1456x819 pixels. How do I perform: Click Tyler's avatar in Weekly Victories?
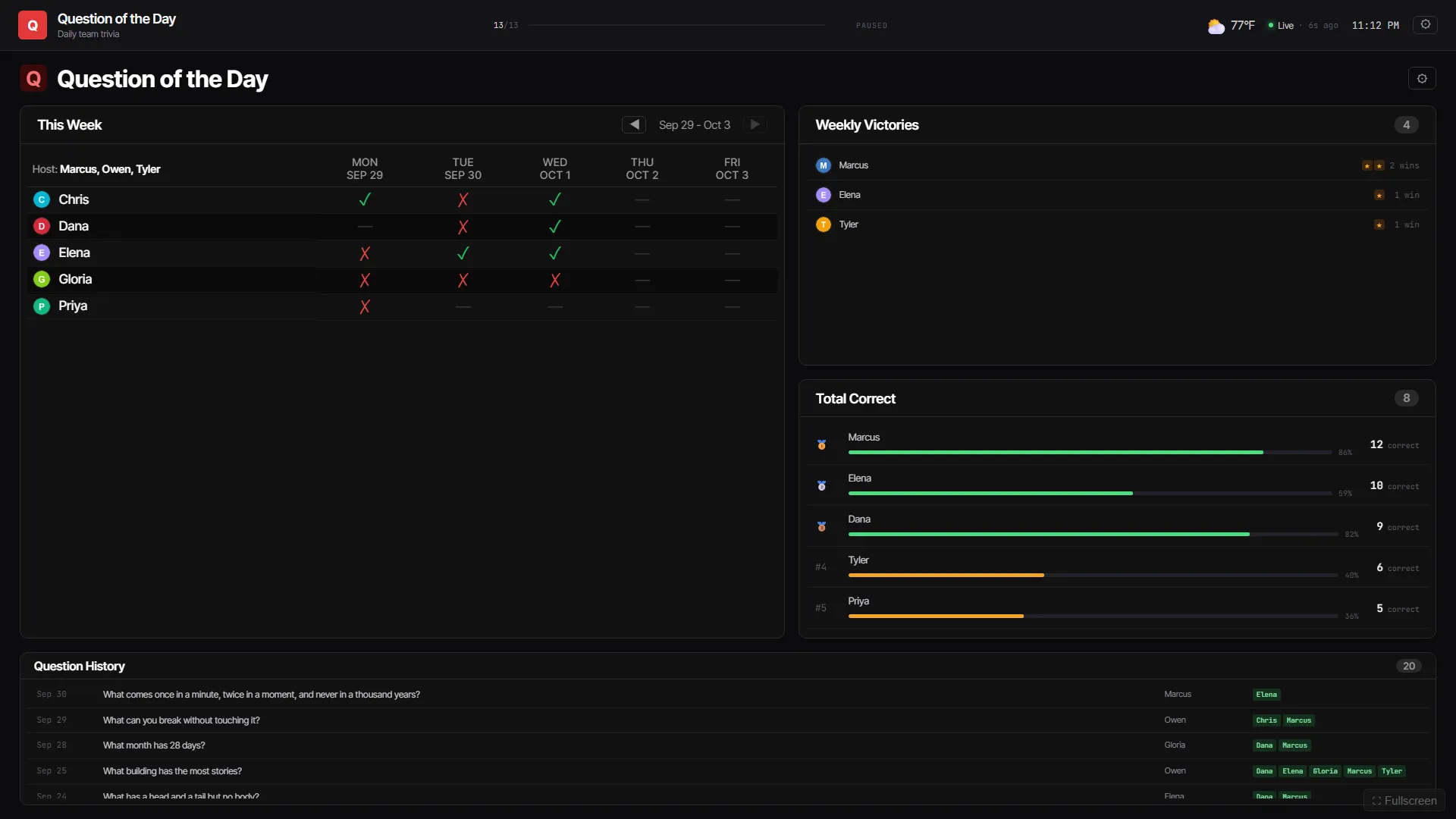point(824,224)
